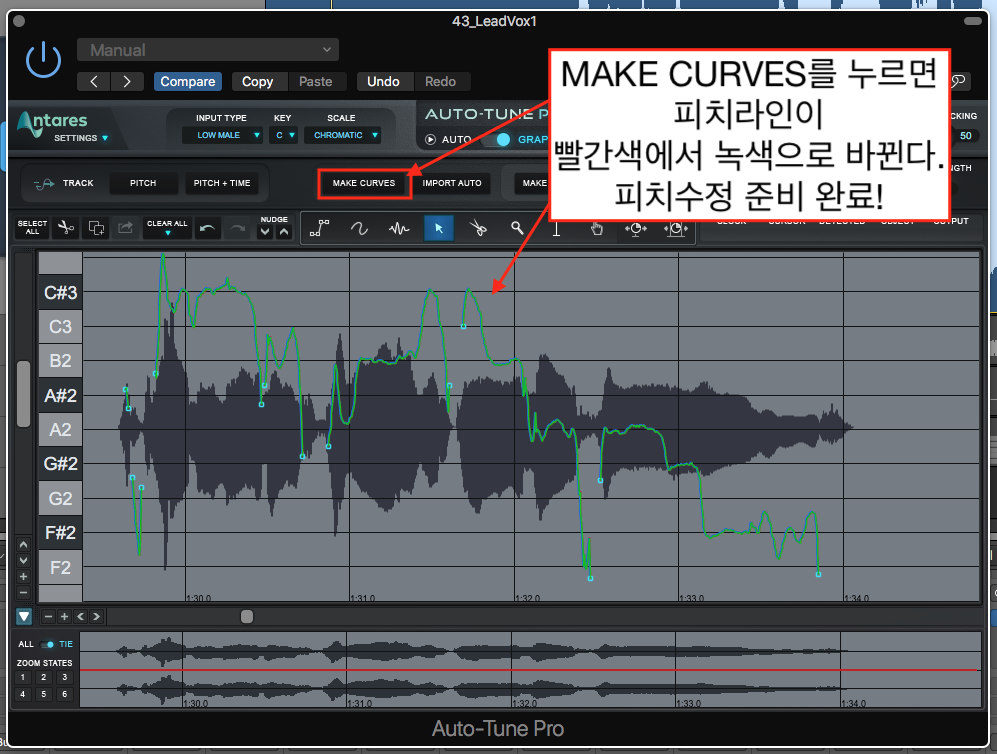Go to previous preset with left arrow
997x754 pixels.
(93, 81)
